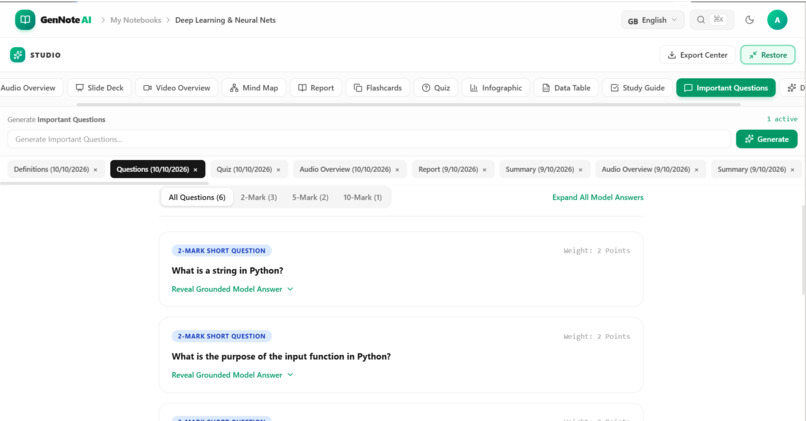Close the first Summary (9/10/2026) chip

pos(580,170)
